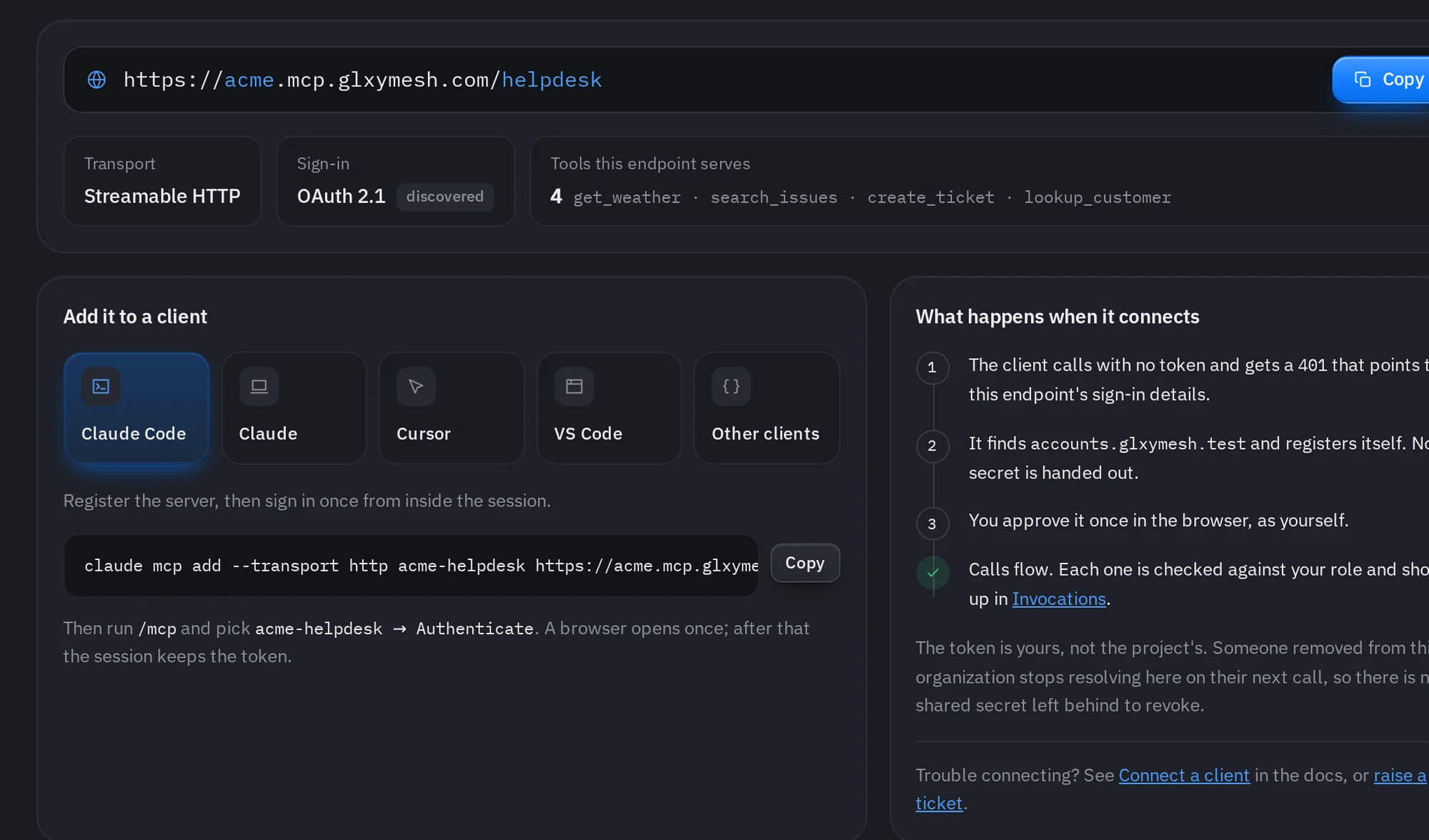1429x840 pixels.
Task: Click the search_issues tool name
Action: (x=774, y=197)
